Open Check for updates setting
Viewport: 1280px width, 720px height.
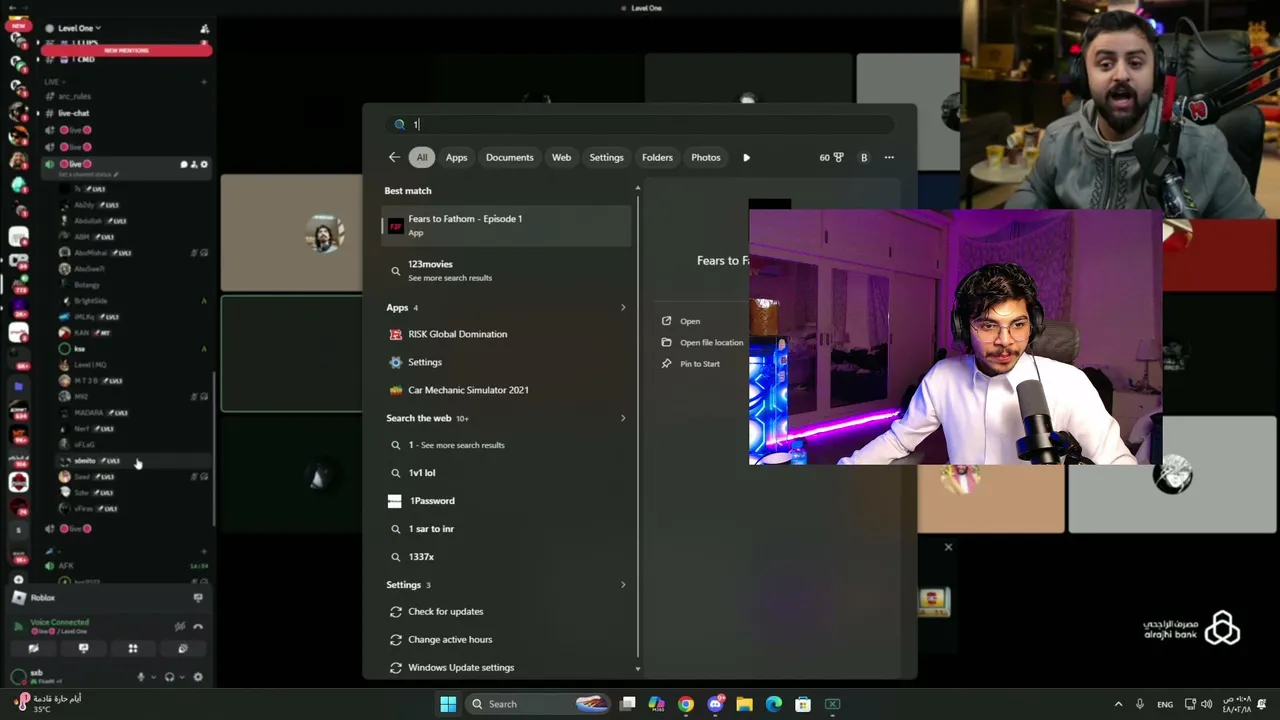[507, 612]
